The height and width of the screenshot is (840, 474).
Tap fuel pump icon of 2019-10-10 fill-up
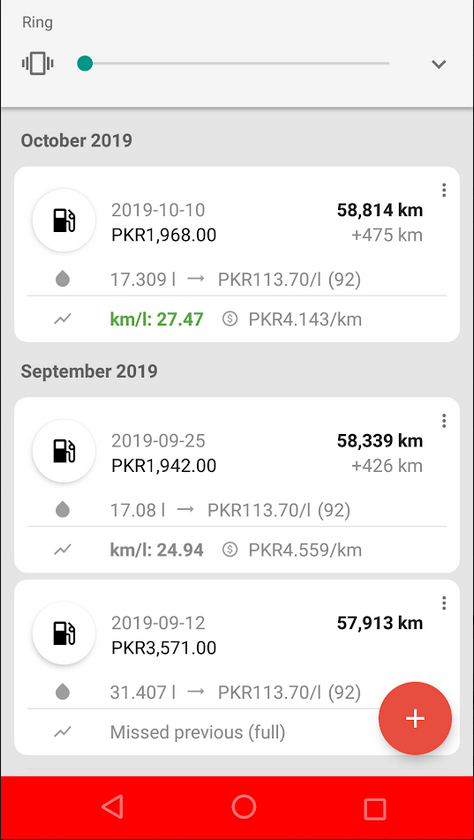tap(64, 221)
